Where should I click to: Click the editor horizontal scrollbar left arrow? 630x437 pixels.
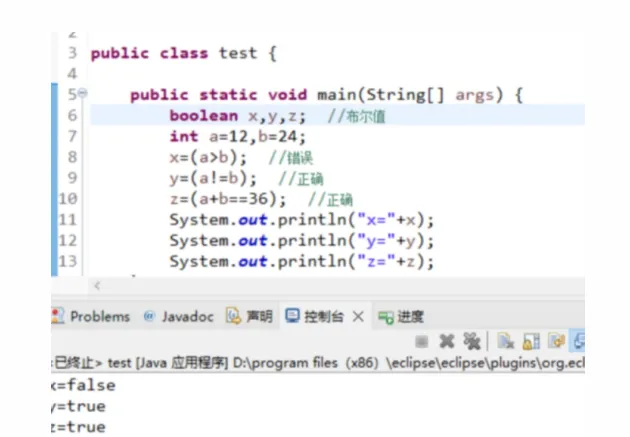(x=97, y=286)
